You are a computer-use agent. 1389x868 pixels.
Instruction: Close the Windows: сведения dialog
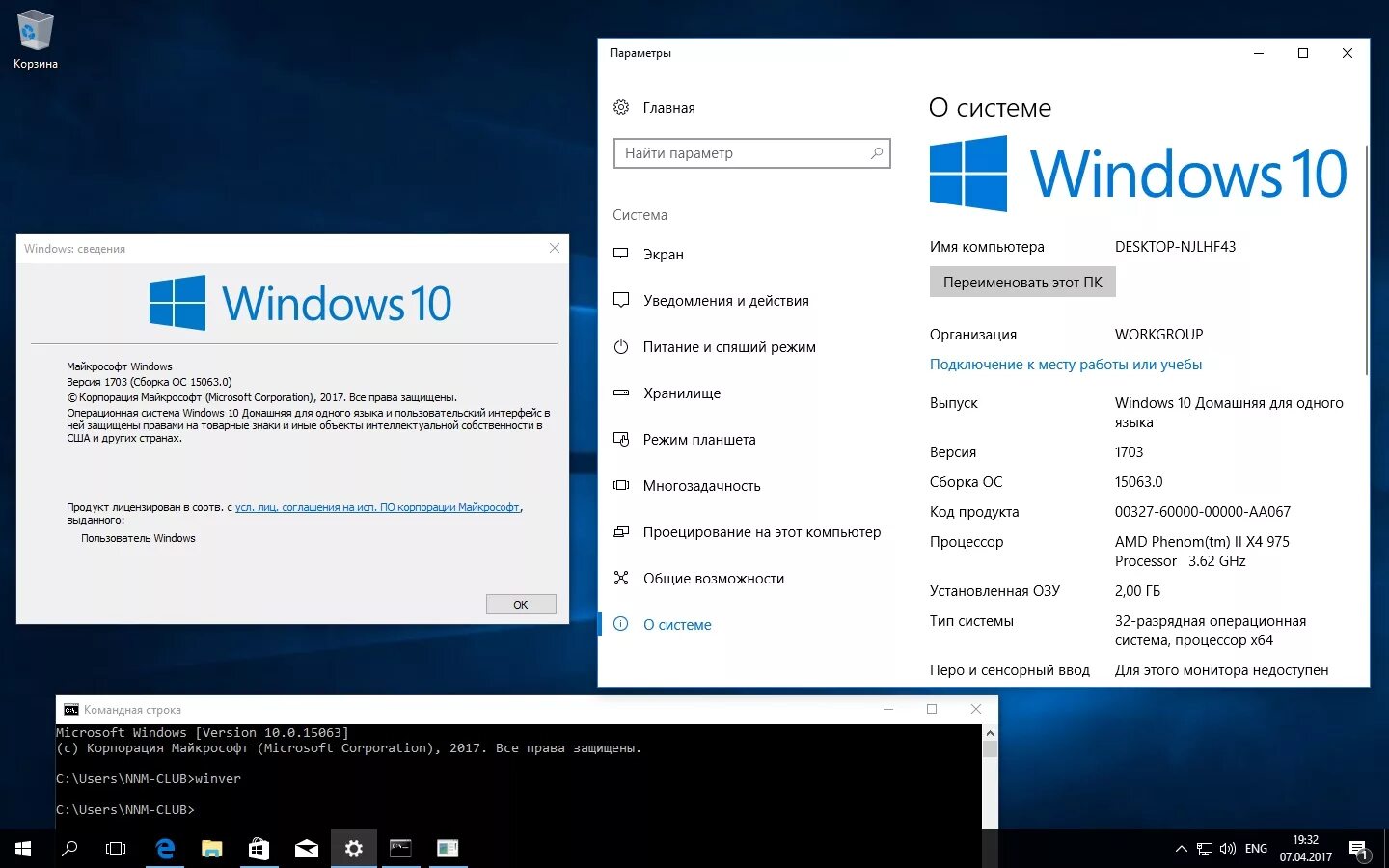pos(555,248)
